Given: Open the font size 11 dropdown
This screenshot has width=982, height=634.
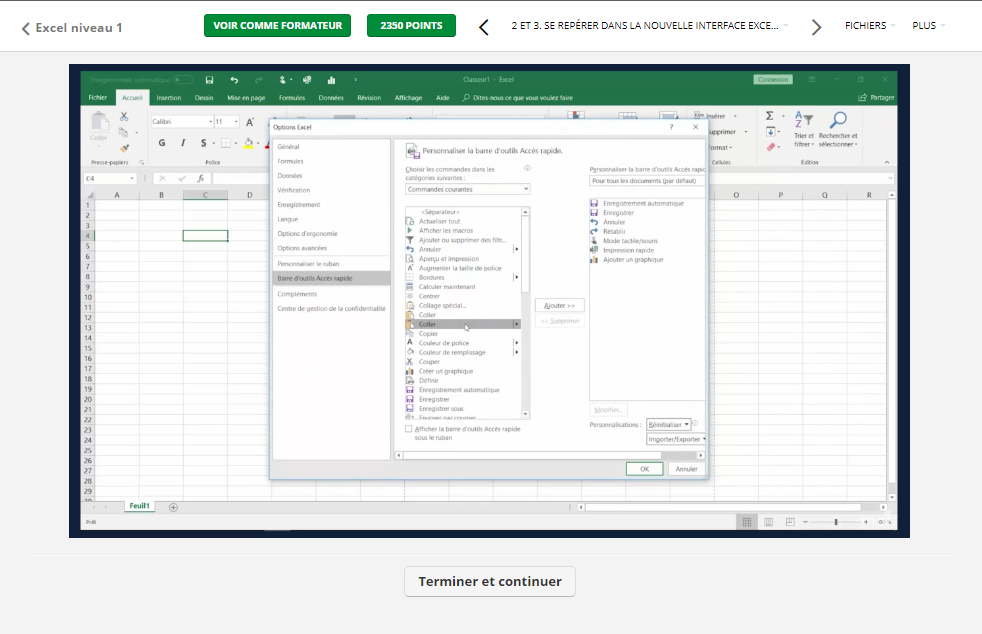Looking at the screenshot, I should pos(235,122).
